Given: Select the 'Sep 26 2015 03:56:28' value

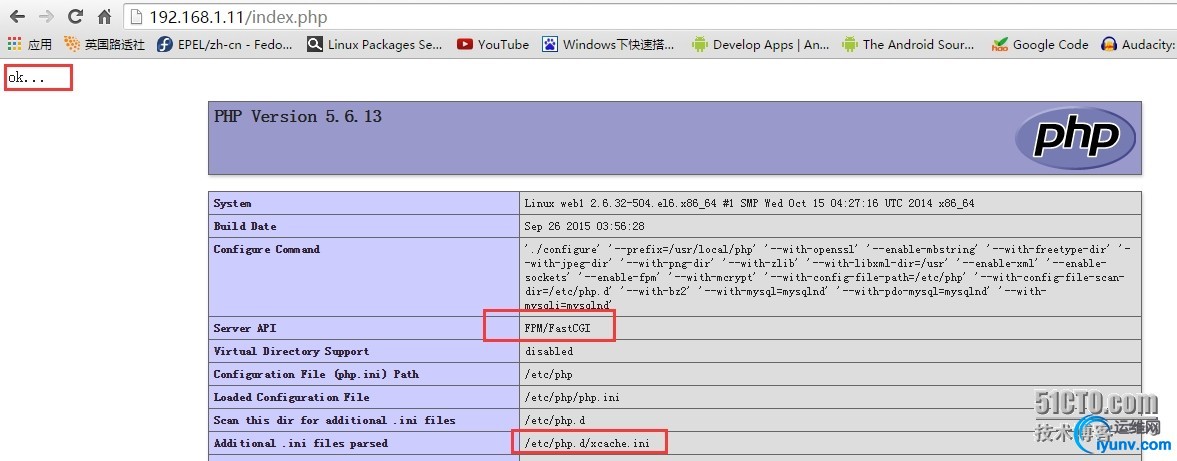Looking at the screenshot, I should coord(585,226).
